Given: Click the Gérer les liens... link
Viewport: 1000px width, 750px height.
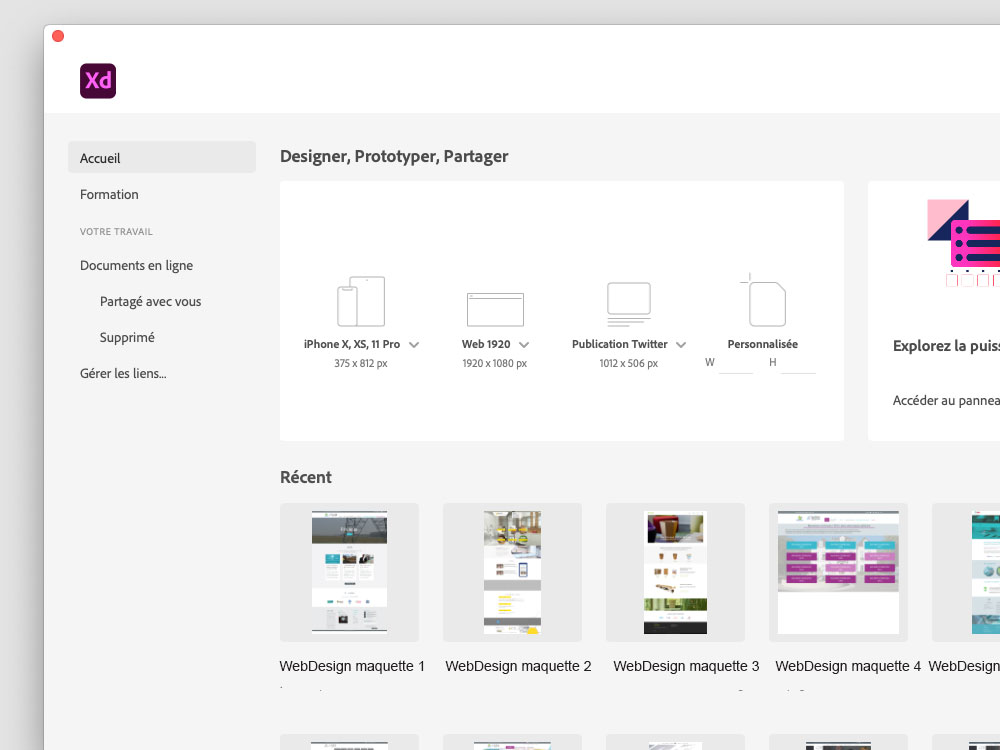Looking at the screenshot, I should coord(123,374).
